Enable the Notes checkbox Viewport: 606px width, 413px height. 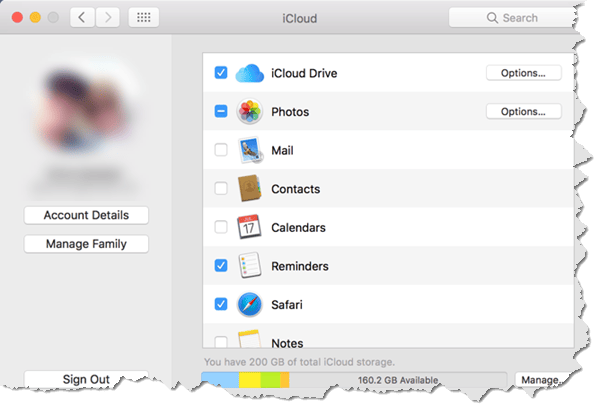[x=221, y=342]
